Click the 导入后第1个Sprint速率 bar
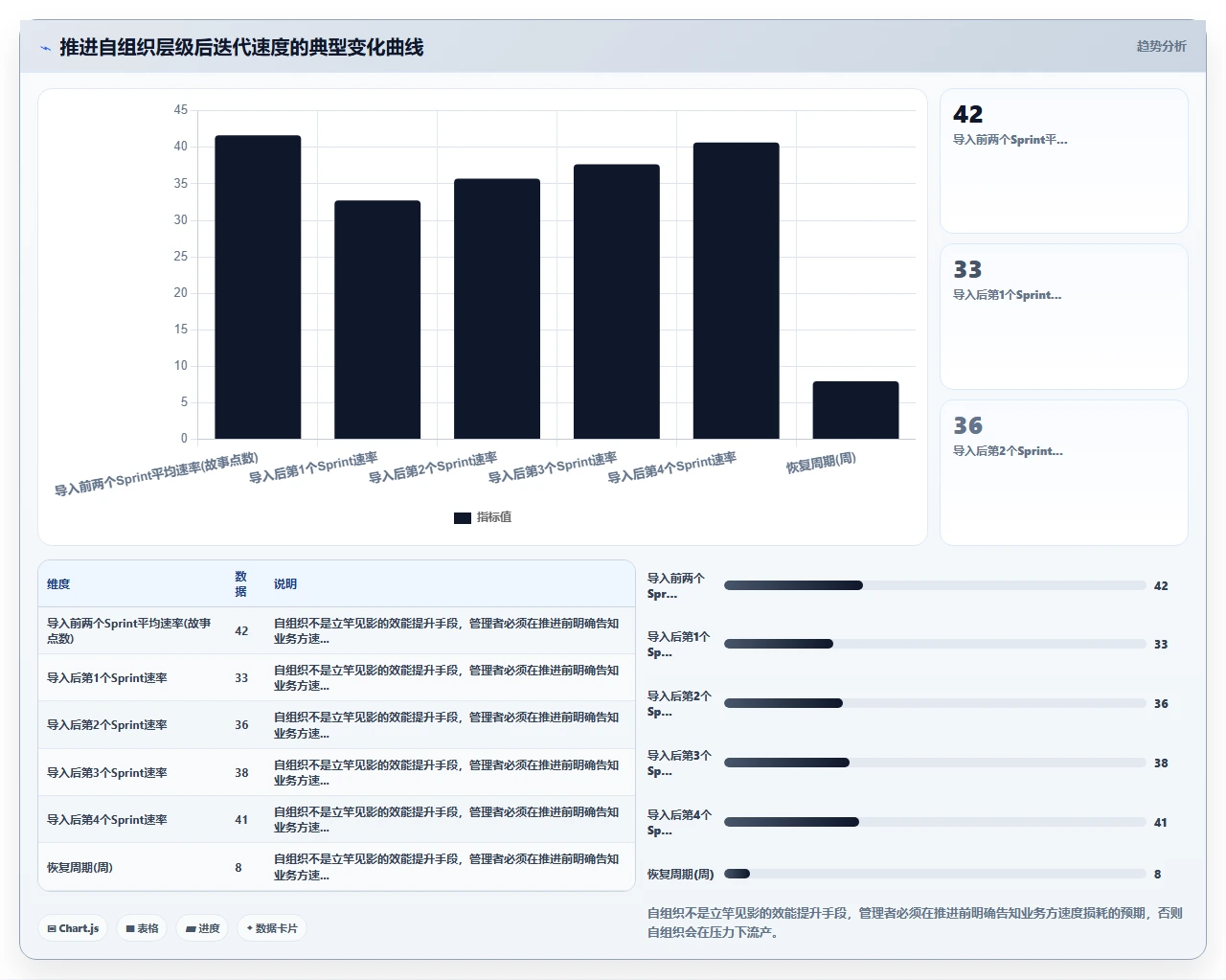The width and height of the screenshot is (1226, 980). pos(377,320)
